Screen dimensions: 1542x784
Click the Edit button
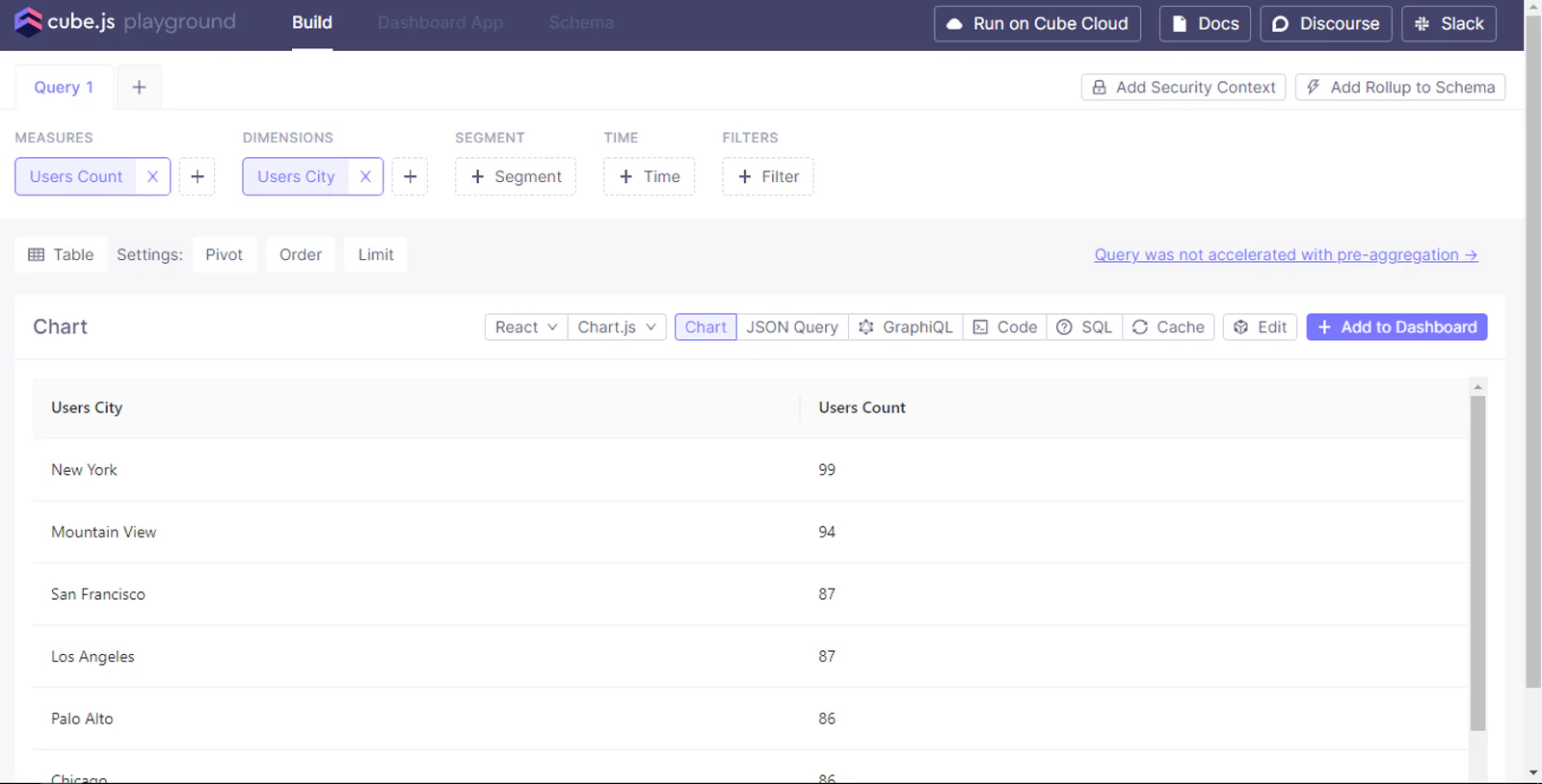coord(1261,327)
